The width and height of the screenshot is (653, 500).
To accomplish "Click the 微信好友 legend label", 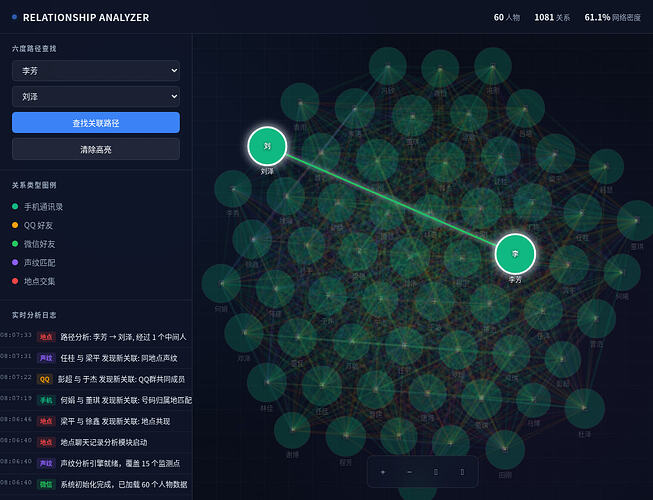I will point(40,244).
